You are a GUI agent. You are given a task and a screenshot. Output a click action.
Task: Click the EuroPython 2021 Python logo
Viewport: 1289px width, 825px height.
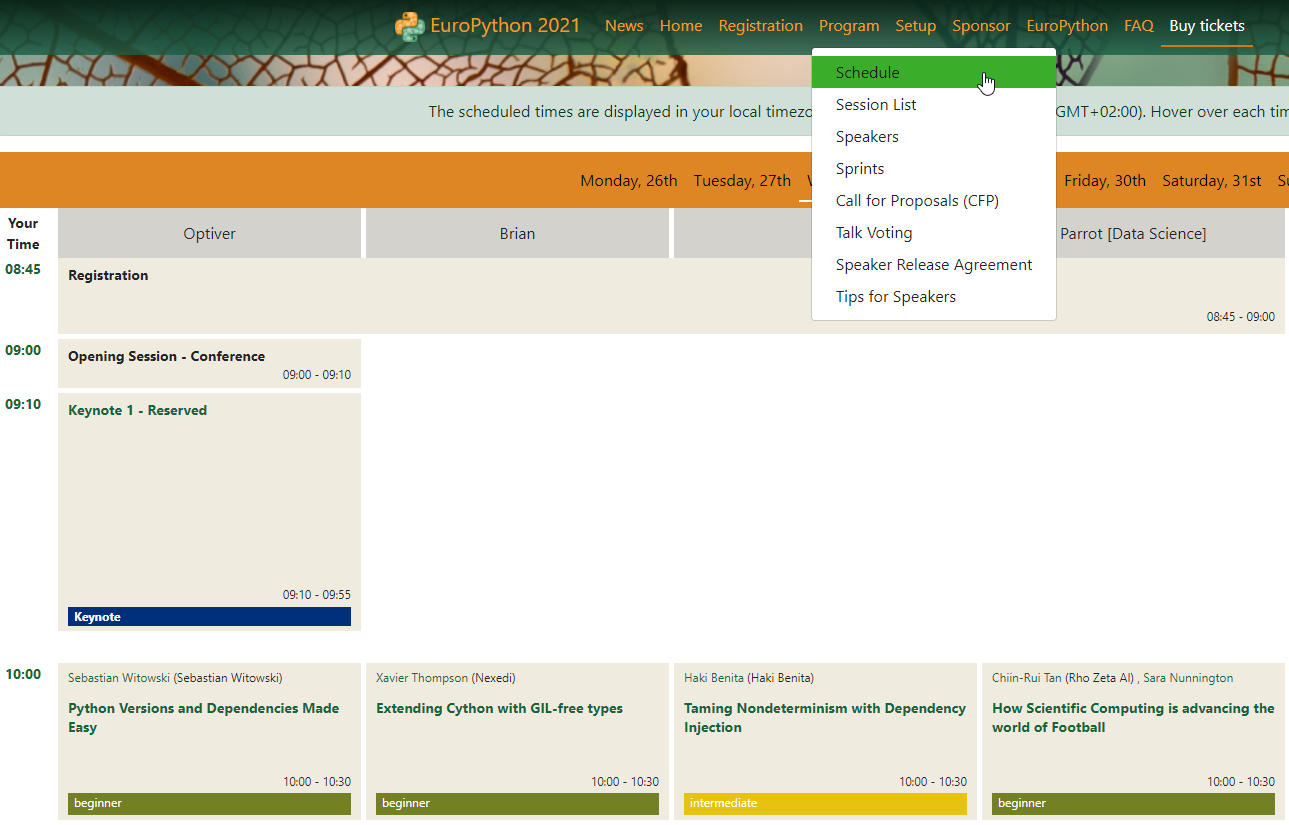tap(409, 26)
